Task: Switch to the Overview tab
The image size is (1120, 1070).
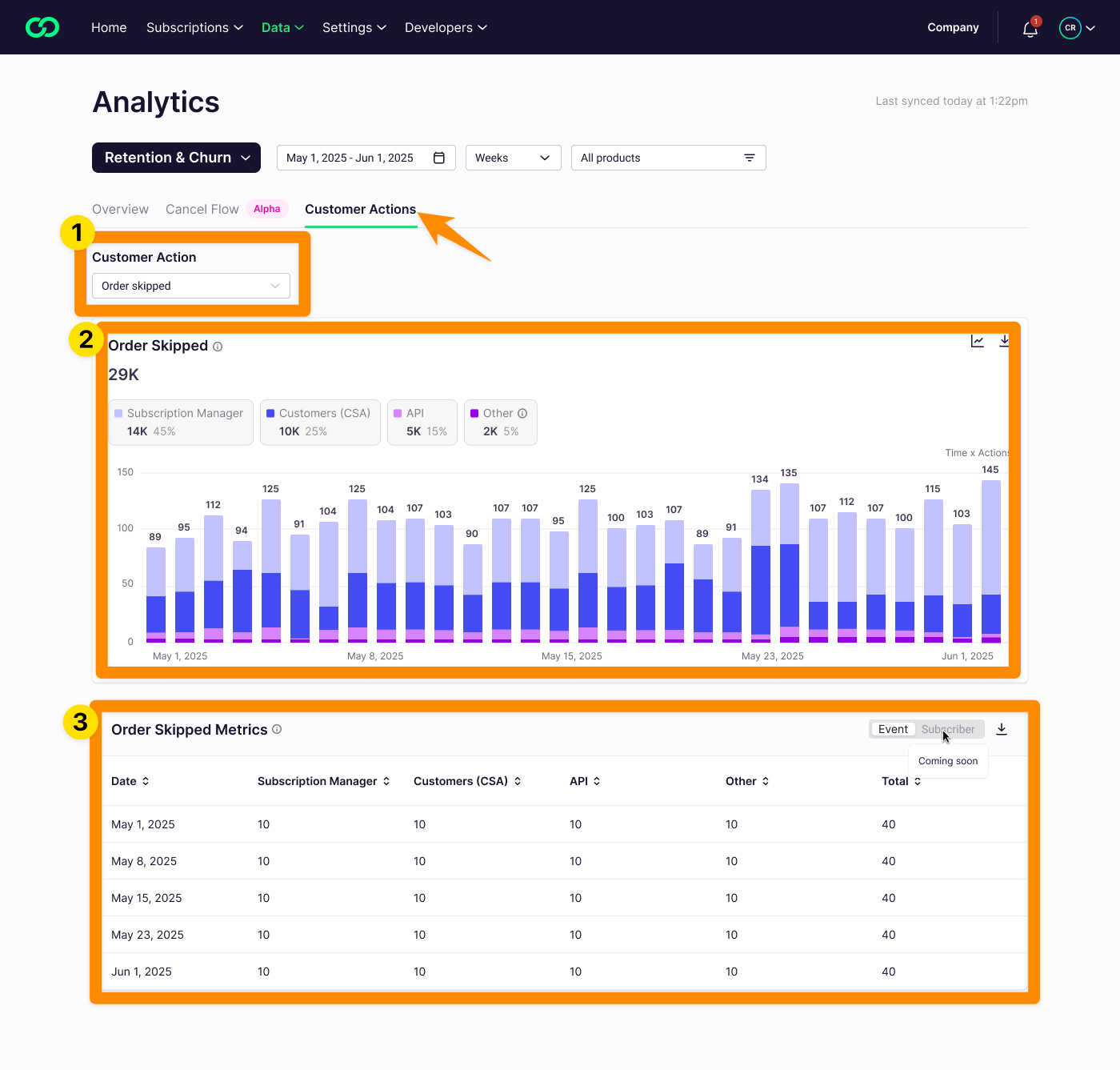Action: tap(120, 209)
